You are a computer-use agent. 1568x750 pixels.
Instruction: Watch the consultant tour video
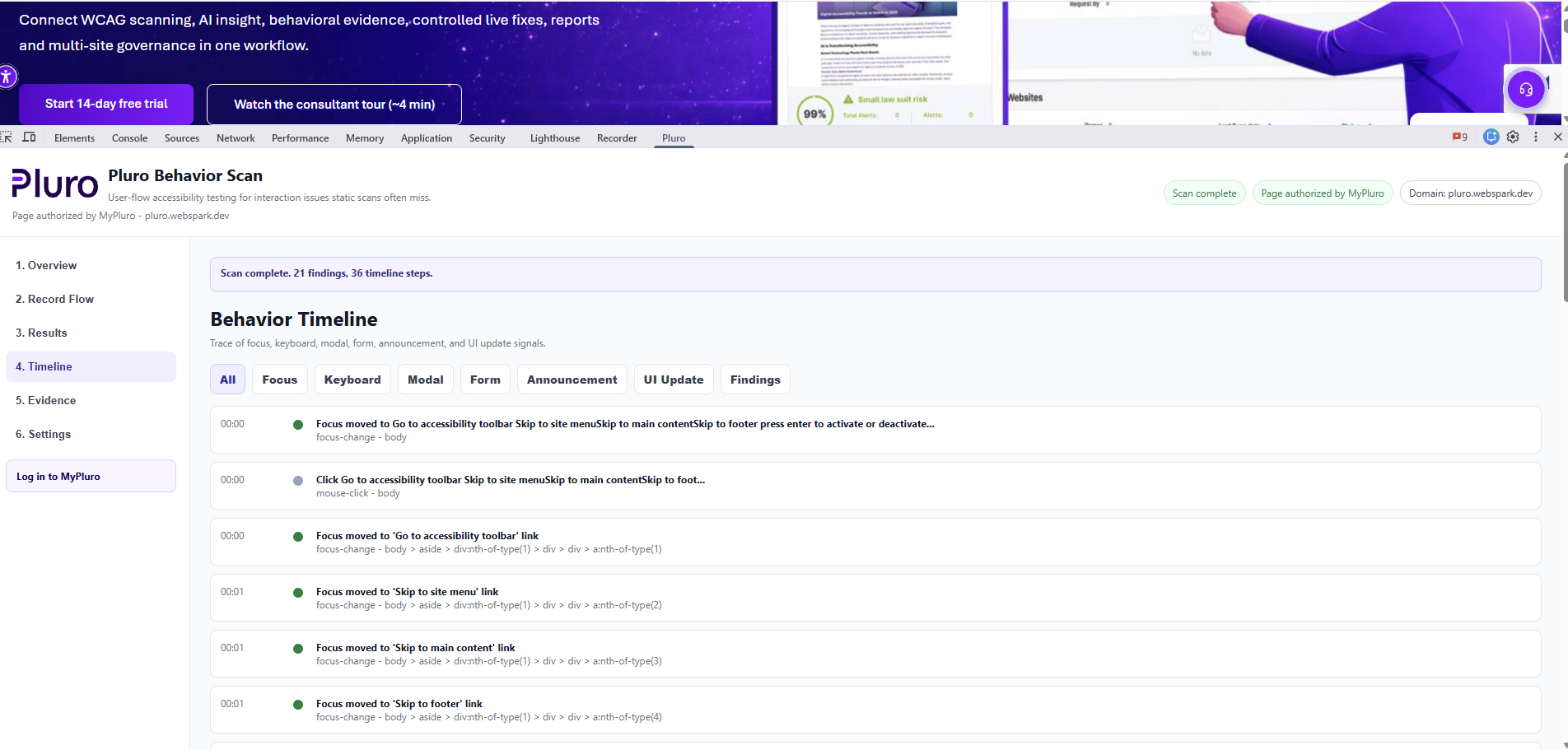[x=334, y=105]
